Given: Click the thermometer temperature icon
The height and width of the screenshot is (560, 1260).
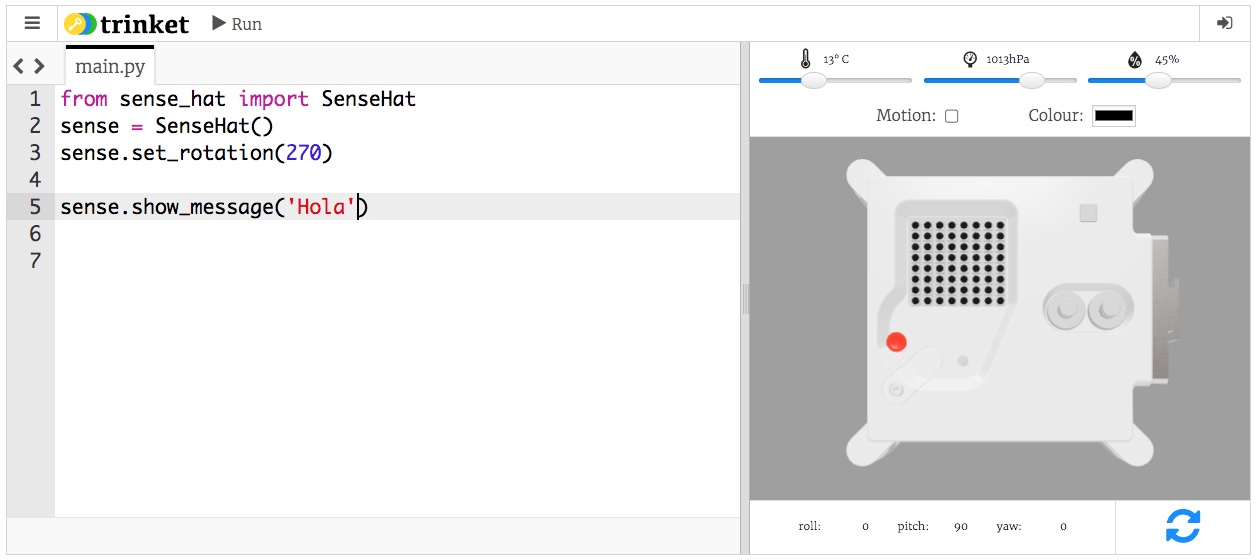Looking at the screenshot, I should coord(806,59).
